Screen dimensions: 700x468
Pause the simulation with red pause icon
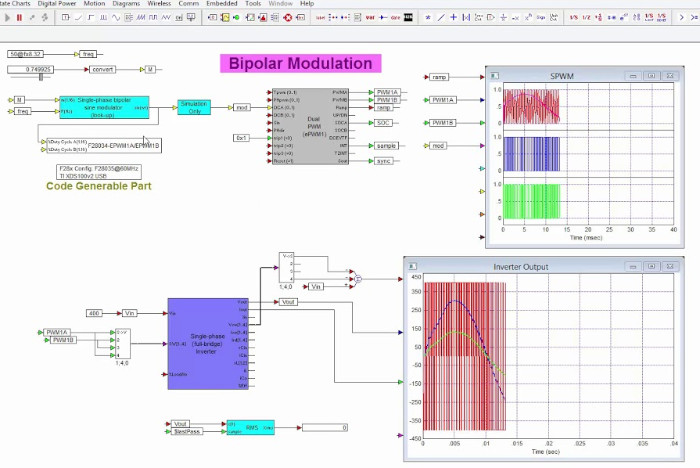click(x=19, y=17)
